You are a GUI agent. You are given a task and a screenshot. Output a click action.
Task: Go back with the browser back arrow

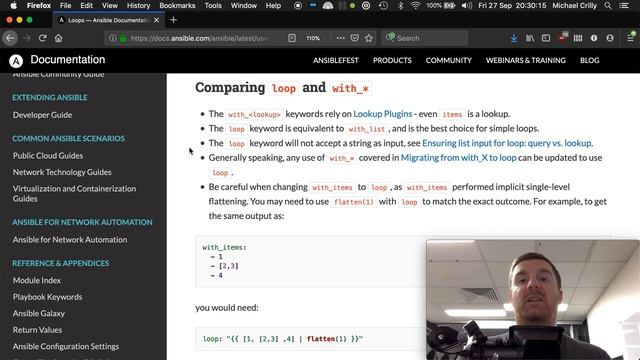10,38
